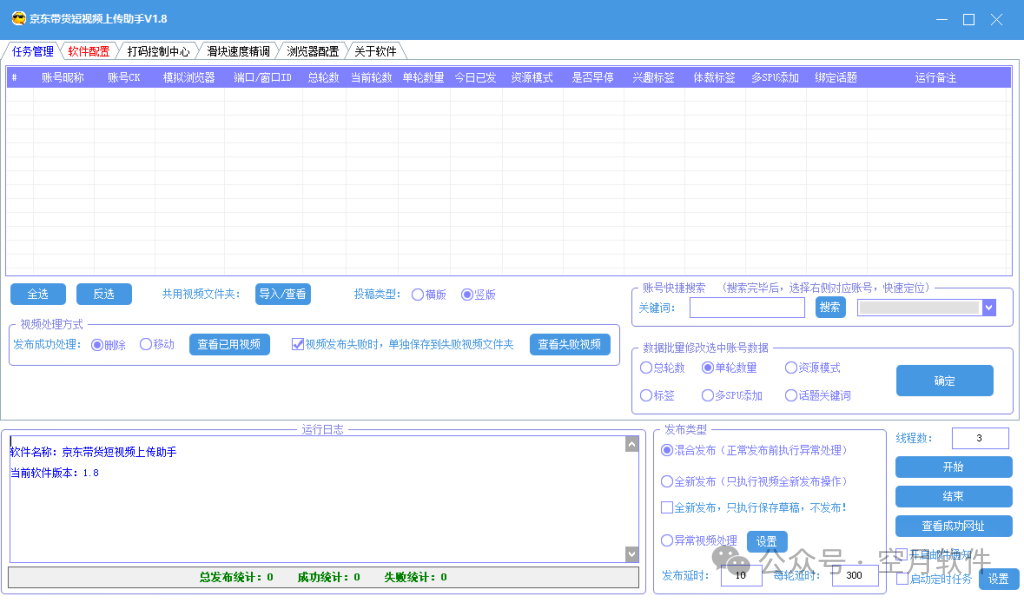Click the 总发布统计 status text

tap(236, 578)
